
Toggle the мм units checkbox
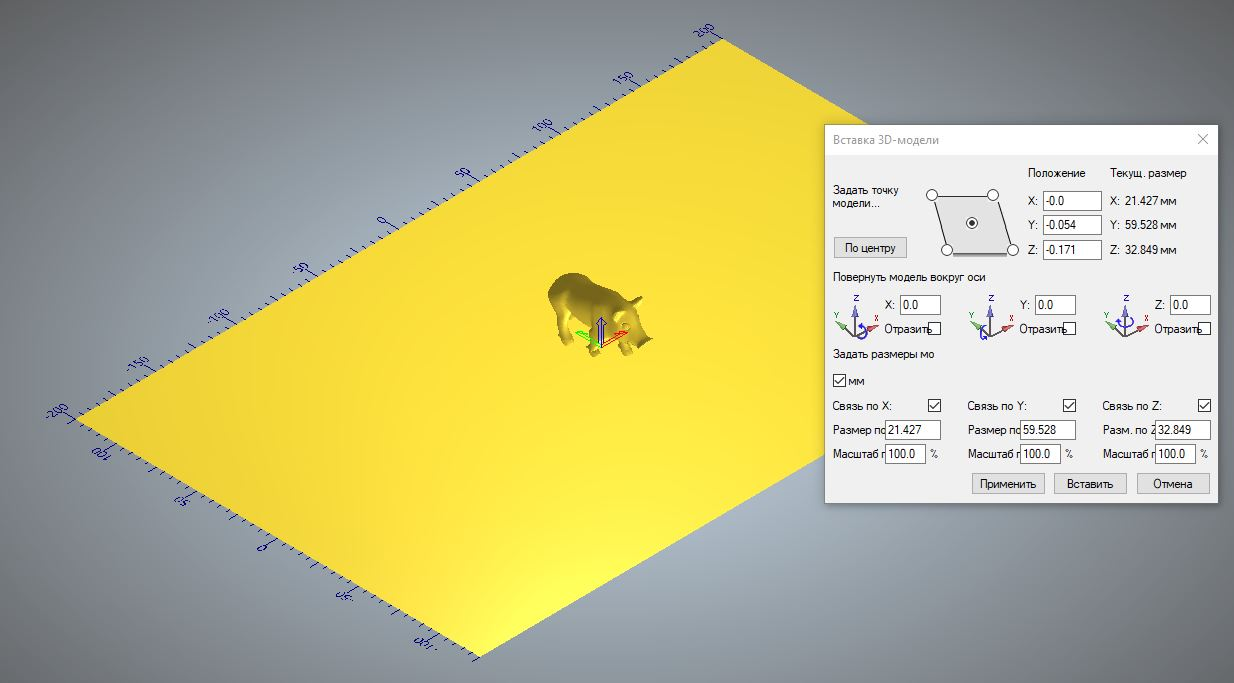[840, 380]
